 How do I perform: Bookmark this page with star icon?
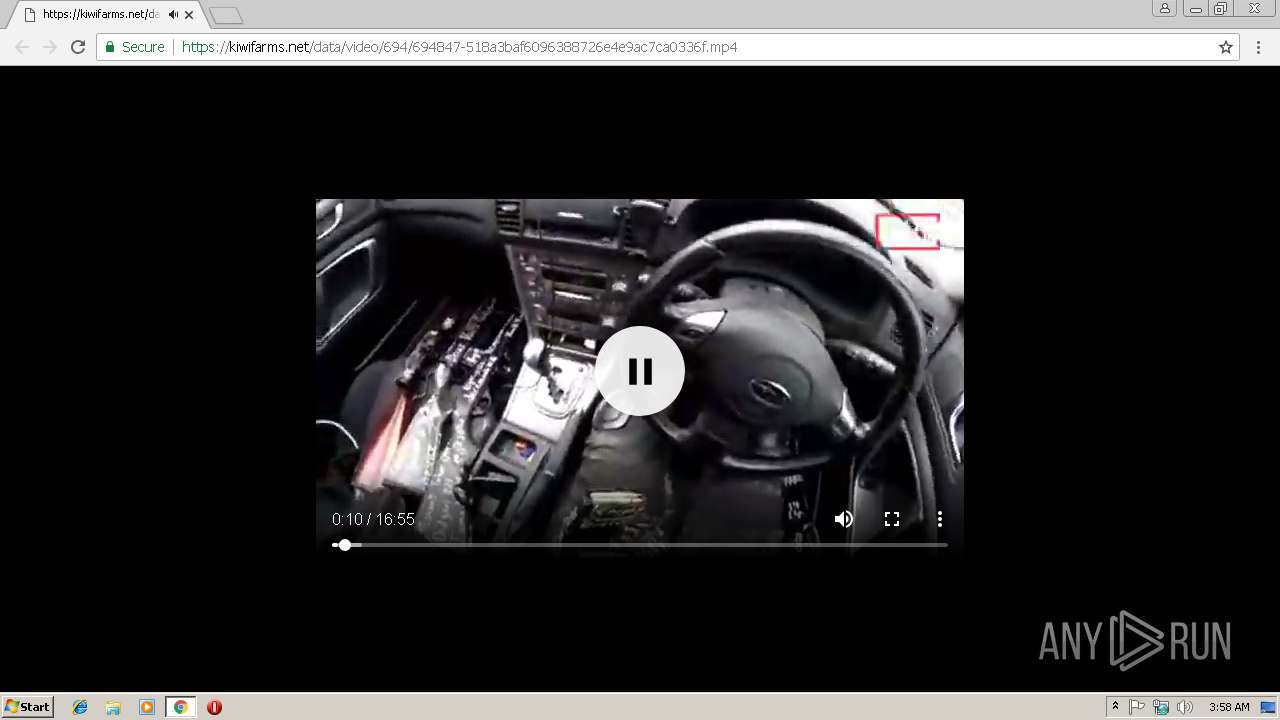point(1226,47)
